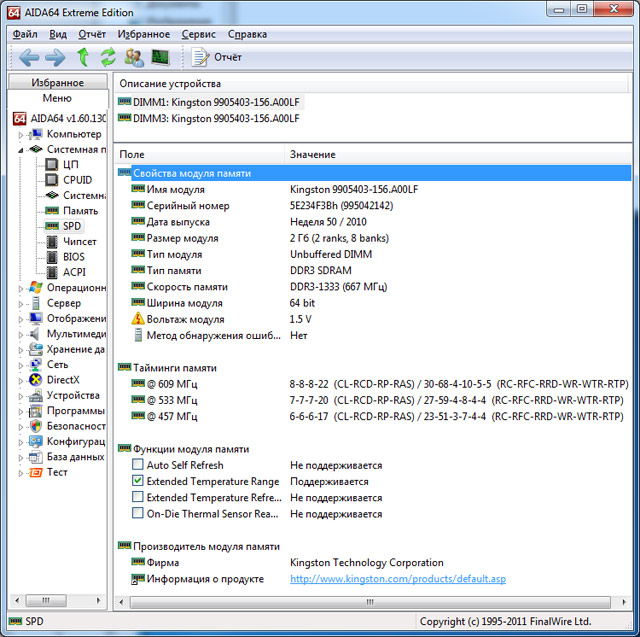Screen dimensions: 640x637
Task: Open the Чипсет tree entry
Action: pyautogui.click(x=80, y=242)
